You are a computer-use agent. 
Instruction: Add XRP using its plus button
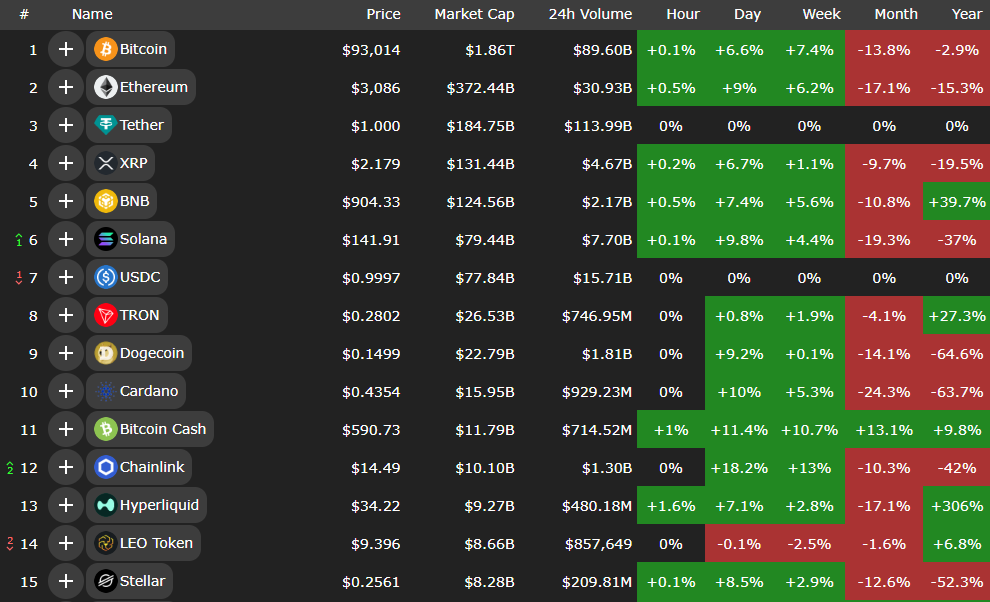[66, 163]
